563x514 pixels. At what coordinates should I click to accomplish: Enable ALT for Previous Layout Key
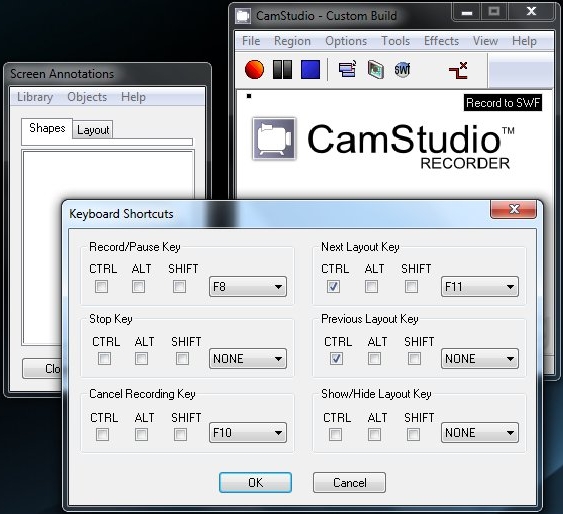click(374, 358)
